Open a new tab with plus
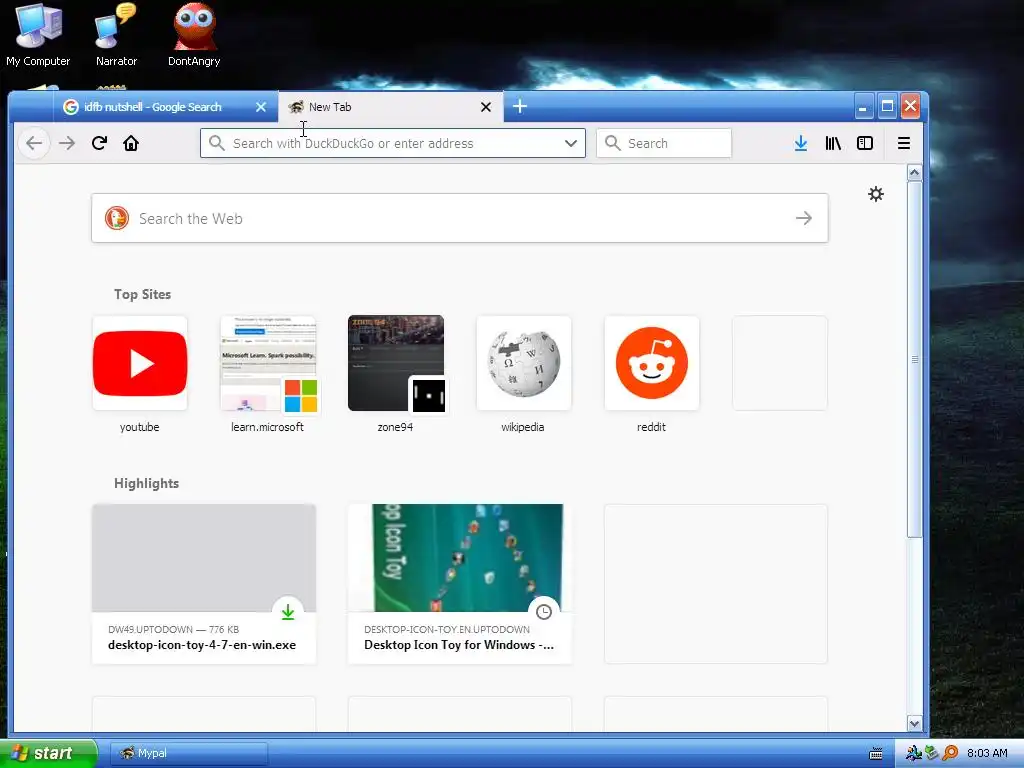The height and width of the screenshot is (768, 1024). pos(520,106)
